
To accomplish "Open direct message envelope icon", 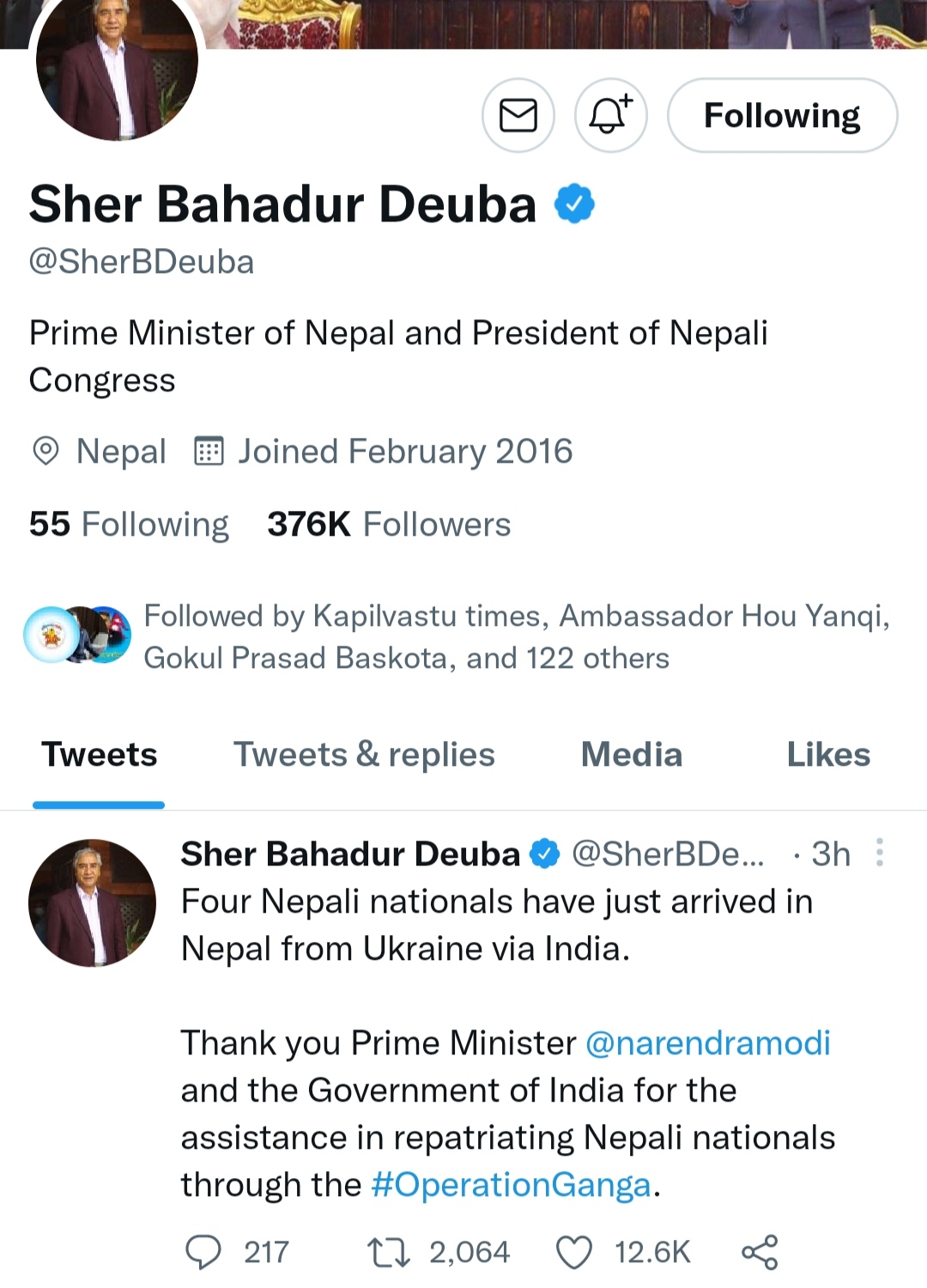I will (x=518, y=115).
